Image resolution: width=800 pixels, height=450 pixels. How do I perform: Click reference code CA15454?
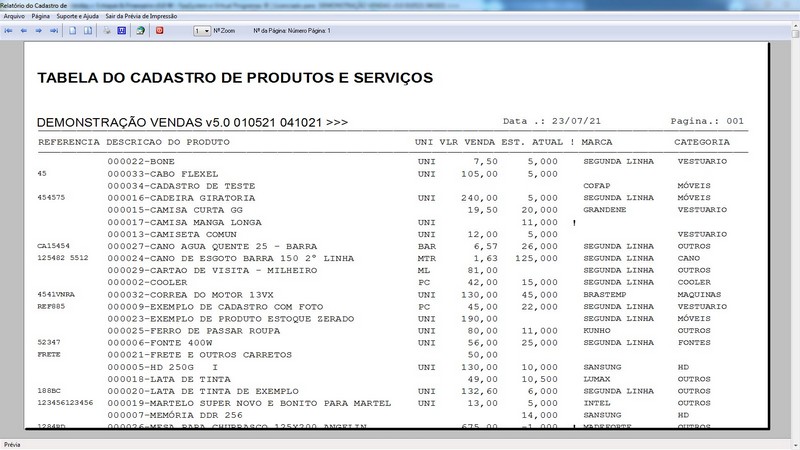click(54, 246)
